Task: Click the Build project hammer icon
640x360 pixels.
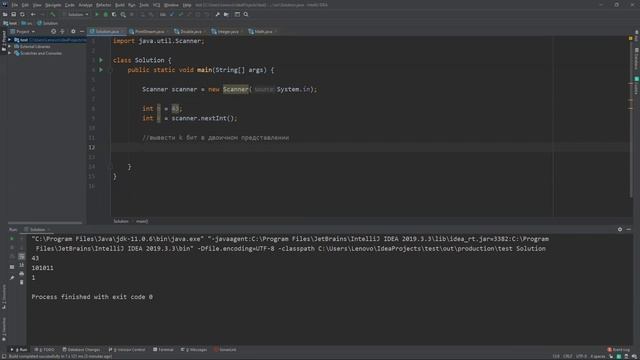Action: (53, 14)
